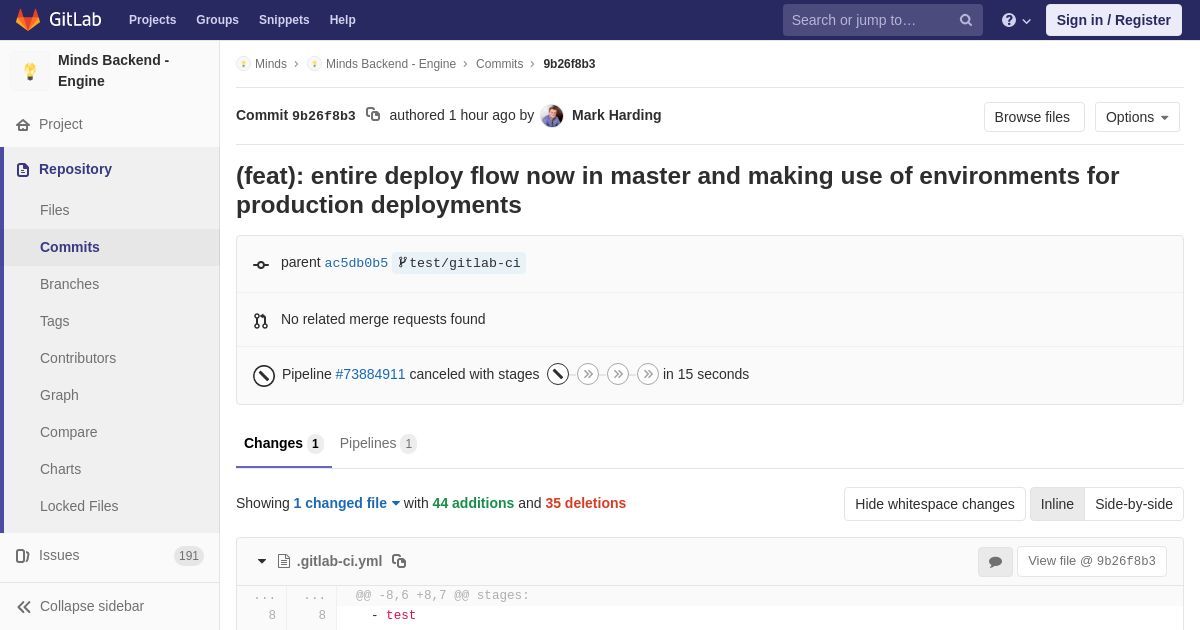Click Hide whitespace changes button
Screen dimensions: 1200x630
coord(935,504)
